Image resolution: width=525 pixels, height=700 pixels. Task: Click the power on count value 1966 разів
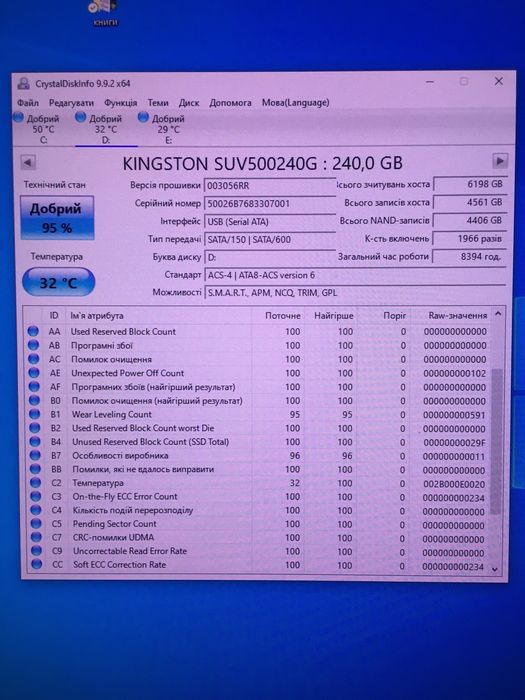470,238
